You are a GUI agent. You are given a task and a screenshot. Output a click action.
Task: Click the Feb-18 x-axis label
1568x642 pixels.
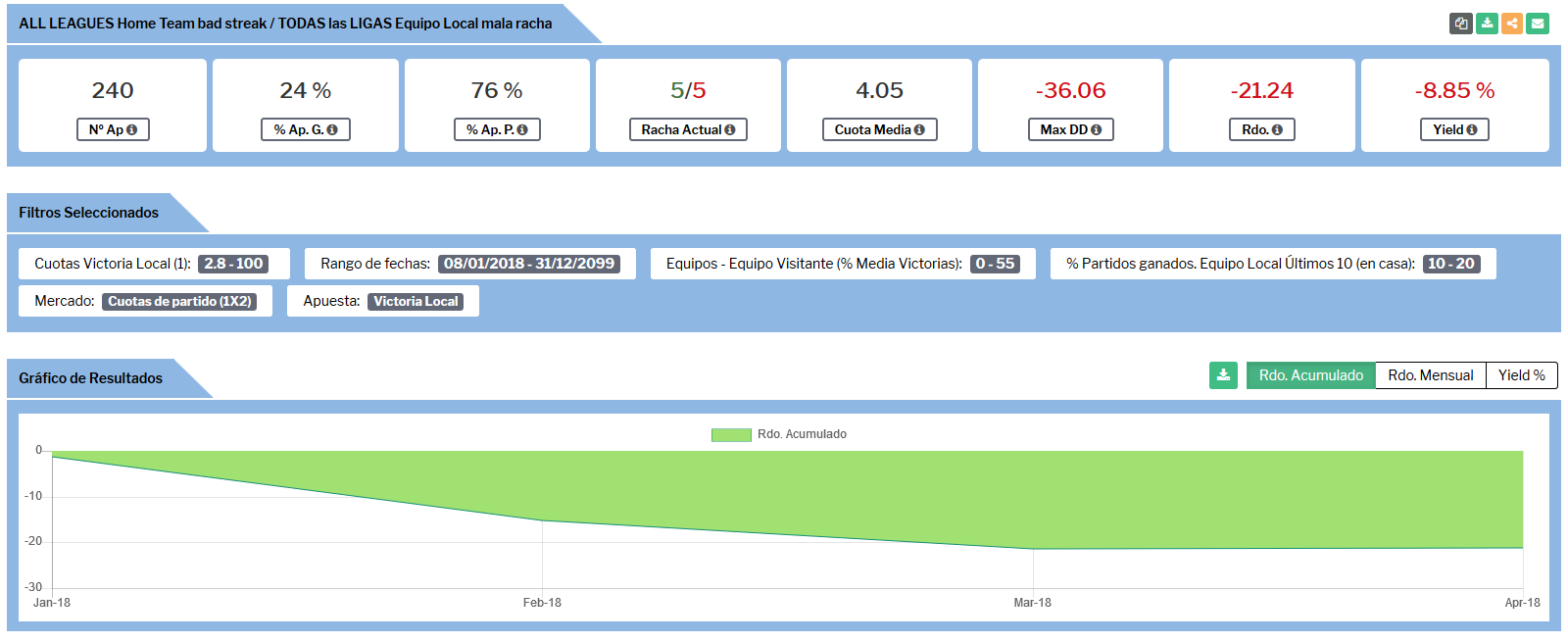click(x=542, y=603)
